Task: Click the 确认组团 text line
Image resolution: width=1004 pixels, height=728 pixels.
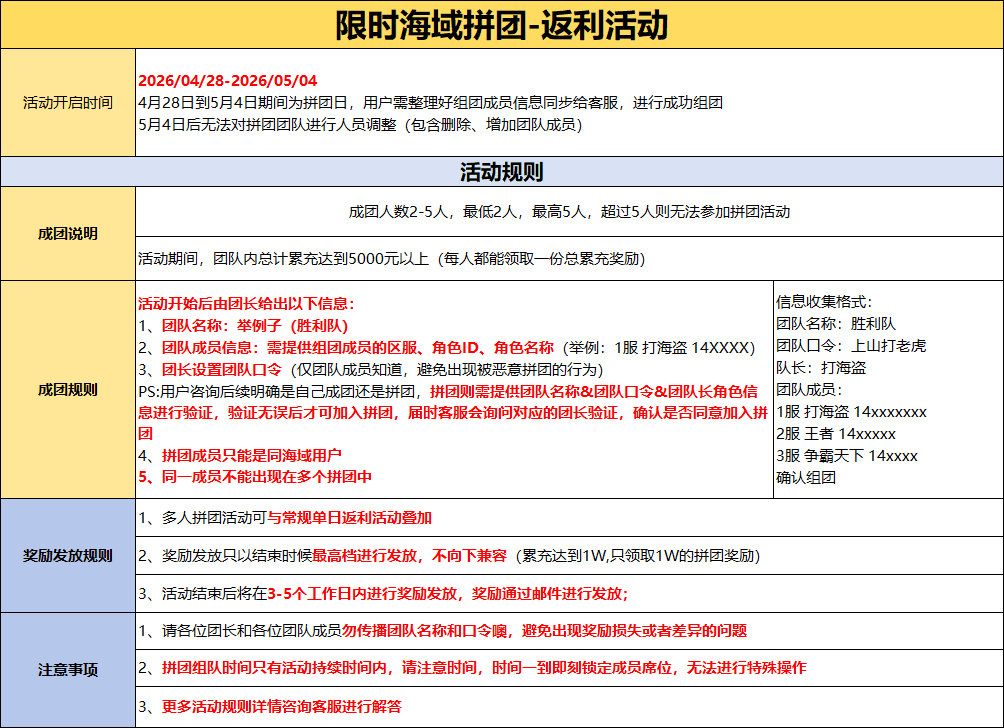Action: pos(806,477)
